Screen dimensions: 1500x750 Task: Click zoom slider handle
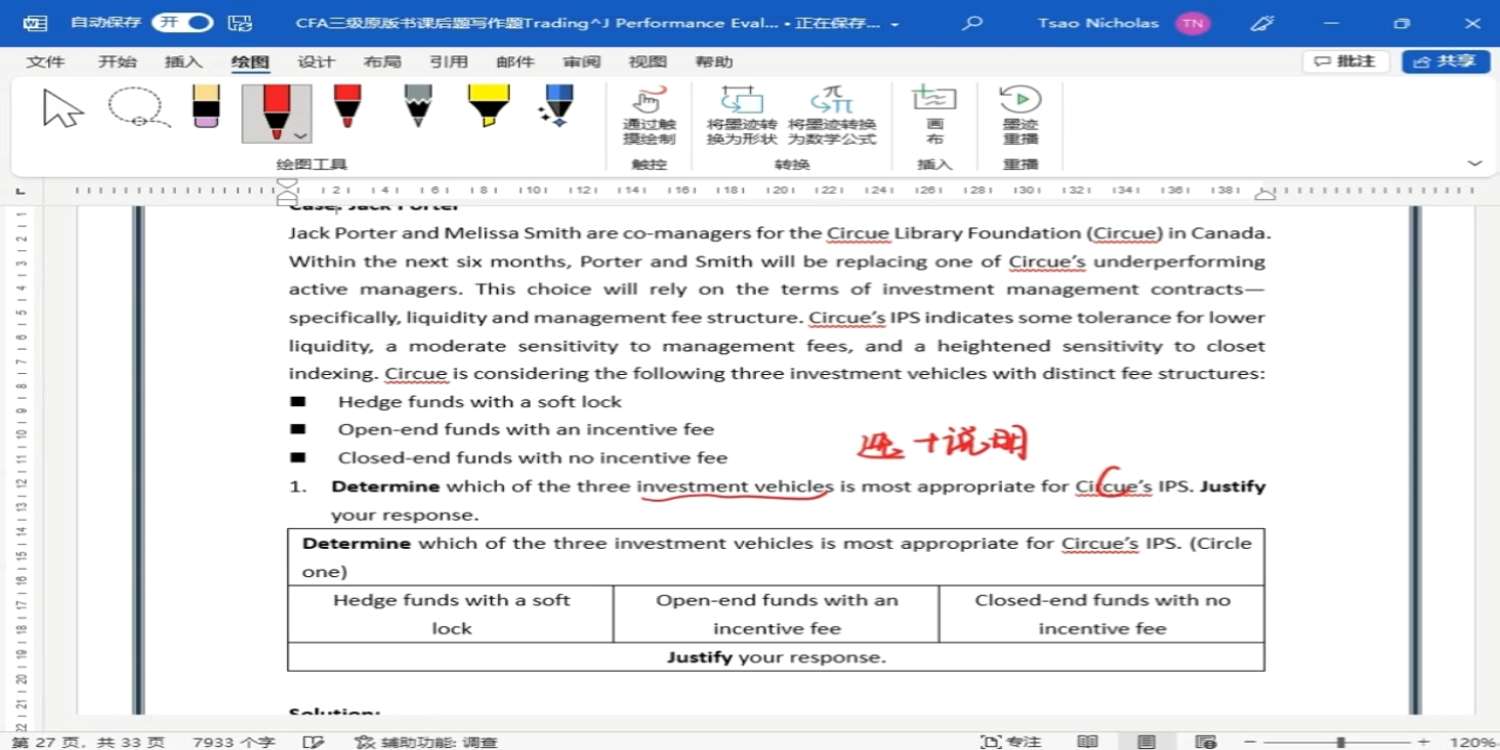(1340, 741)
